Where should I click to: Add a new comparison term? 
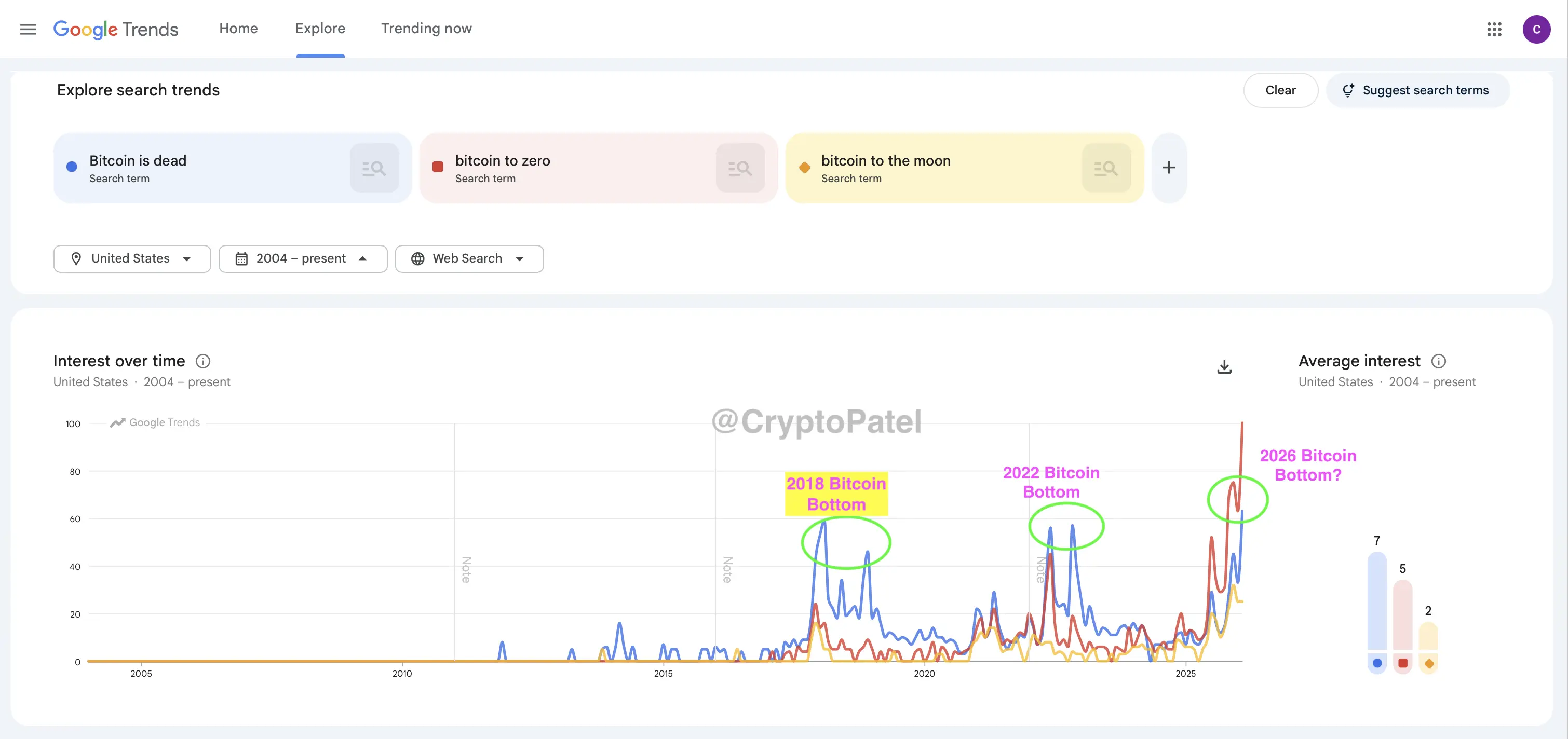[1169, 168]
